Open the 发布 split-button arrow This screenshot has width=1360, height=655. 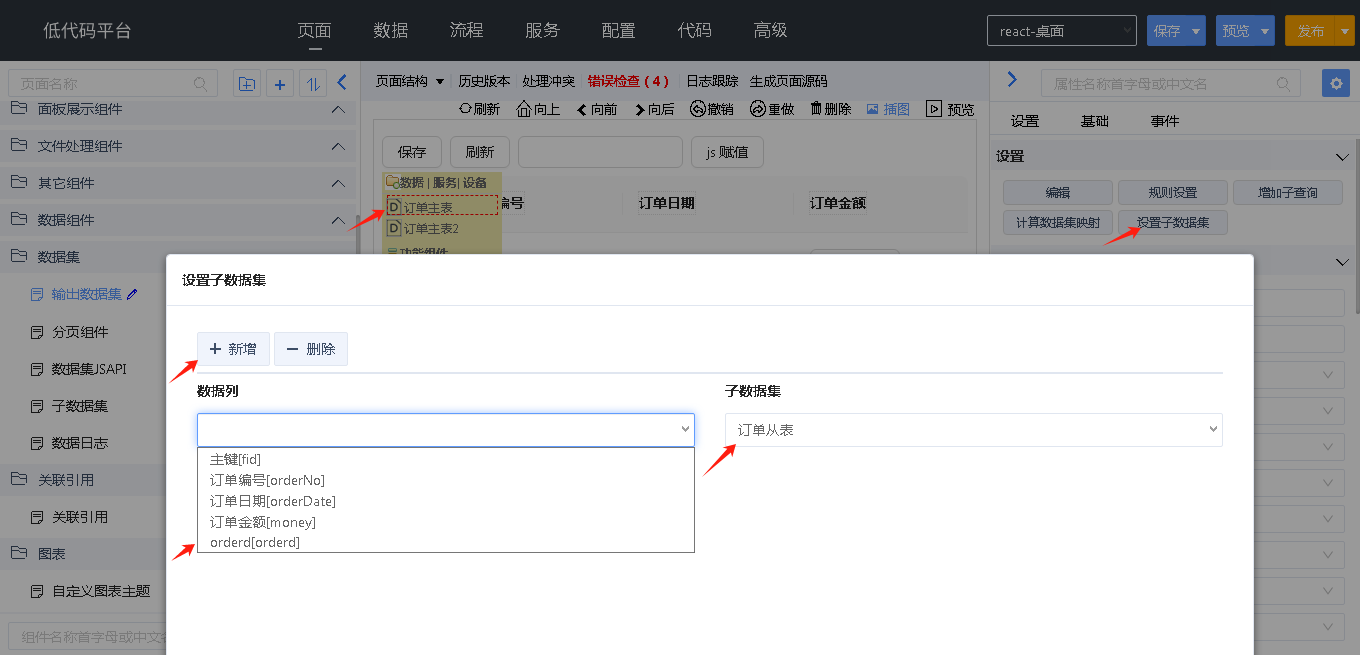pos(1343,31)
